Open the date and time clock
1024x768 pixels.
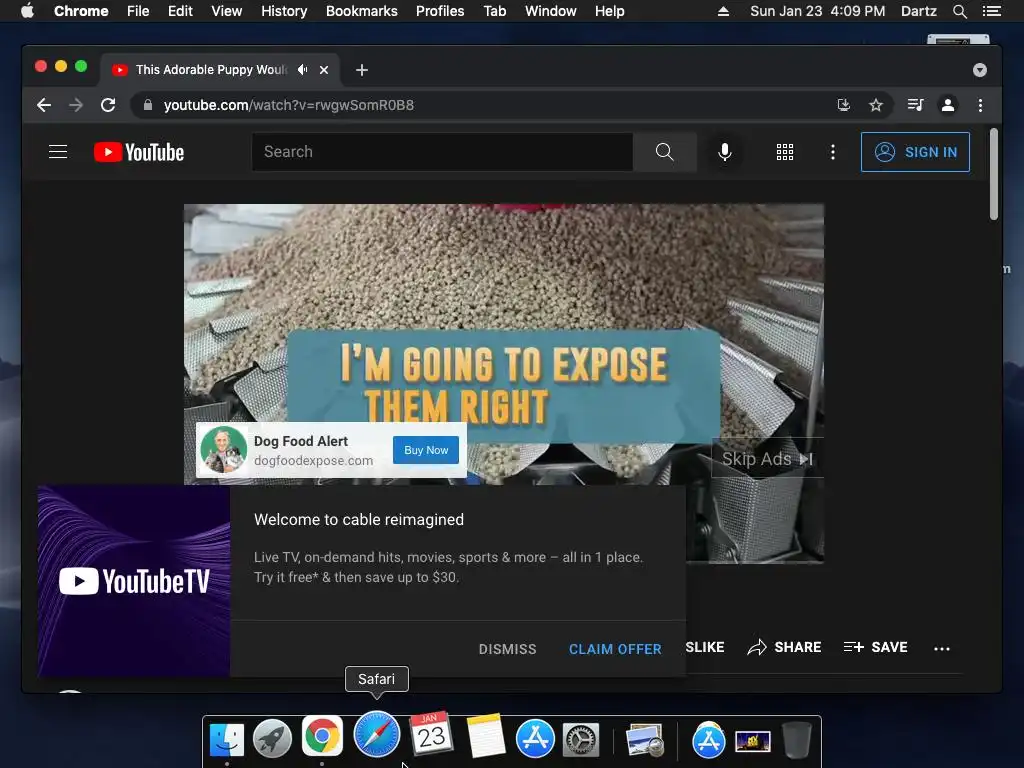point(818,11)
